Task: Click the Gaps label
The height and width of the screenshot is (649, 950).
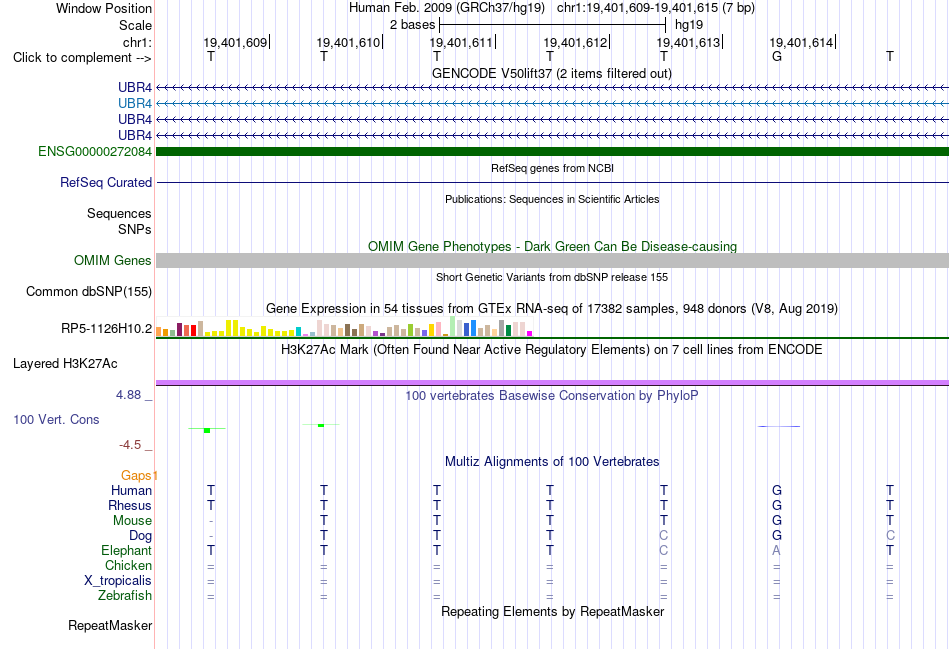Action: point(136,476)
